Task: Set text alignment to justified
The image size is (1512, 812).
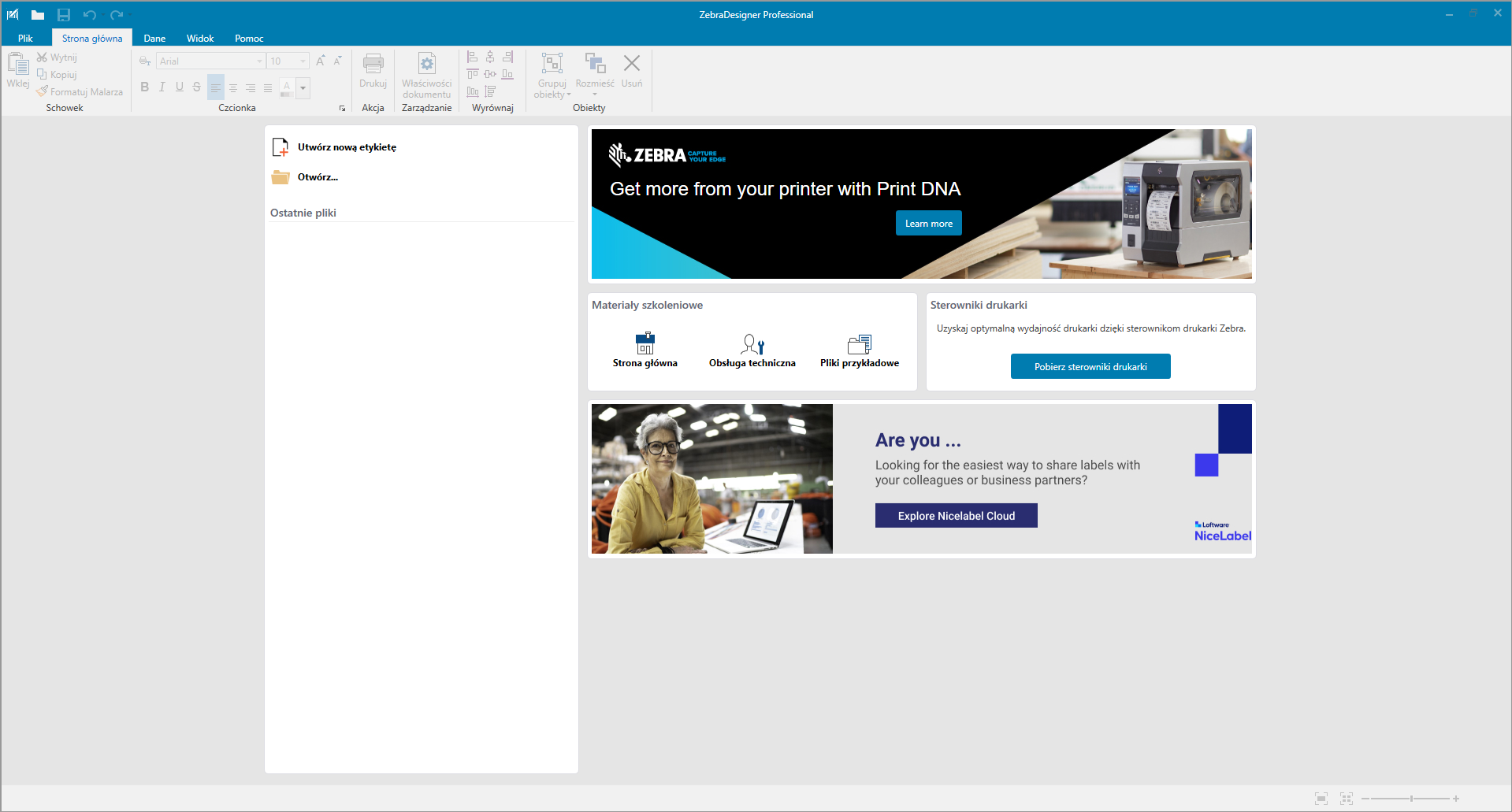Action: [268, 87]
